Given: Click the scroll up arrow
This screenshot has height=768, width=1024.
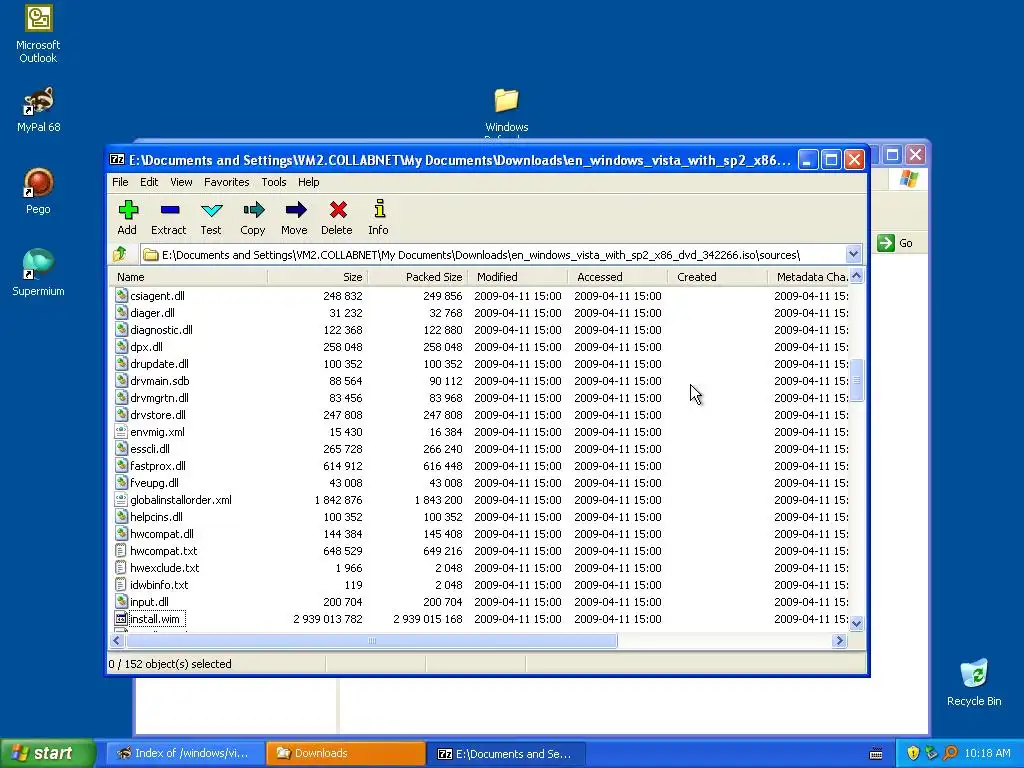Looking at the screenshot, I should click(856, 276).
